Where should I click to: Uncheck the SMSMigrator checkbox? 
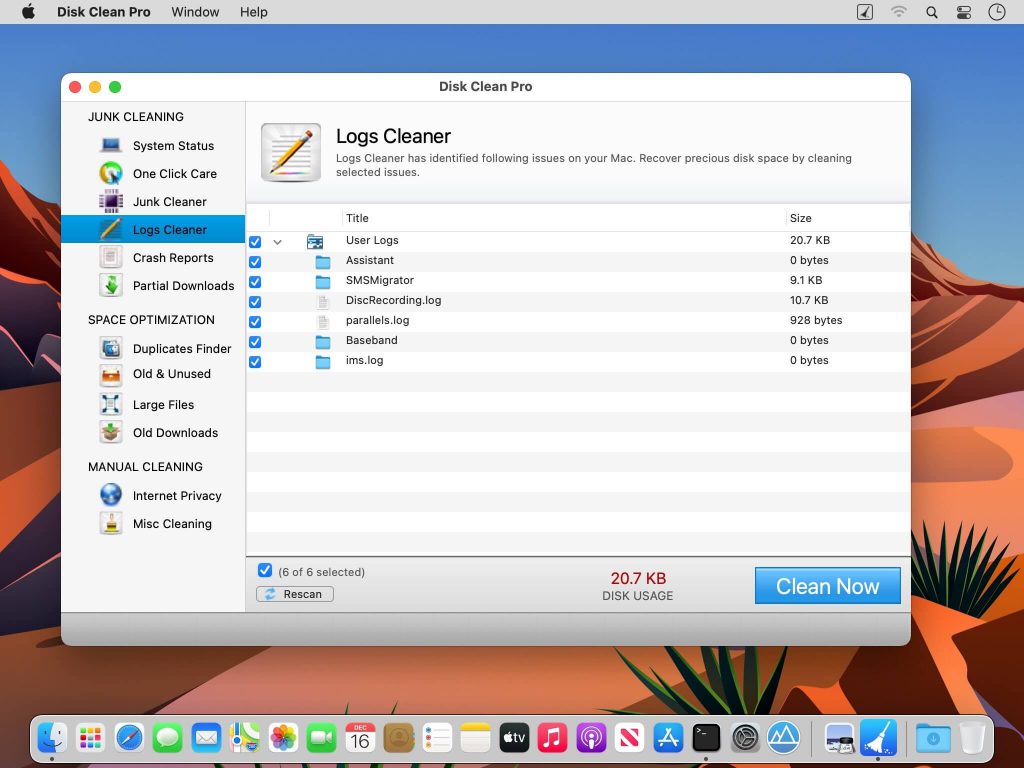(x=255, y=281)
